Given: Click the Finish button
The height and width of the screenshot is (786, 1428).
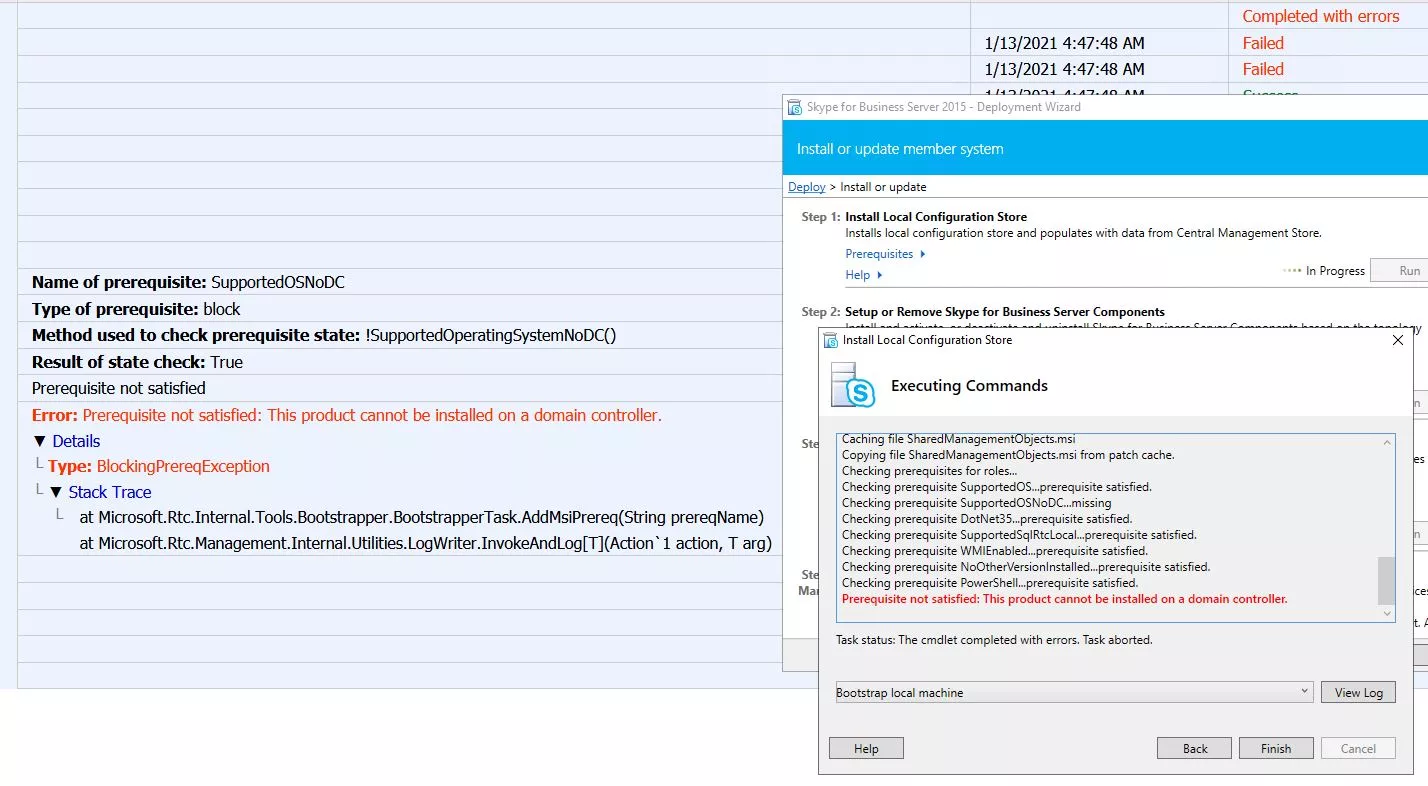Looking at the screenshot, I should pos(1276,748).
